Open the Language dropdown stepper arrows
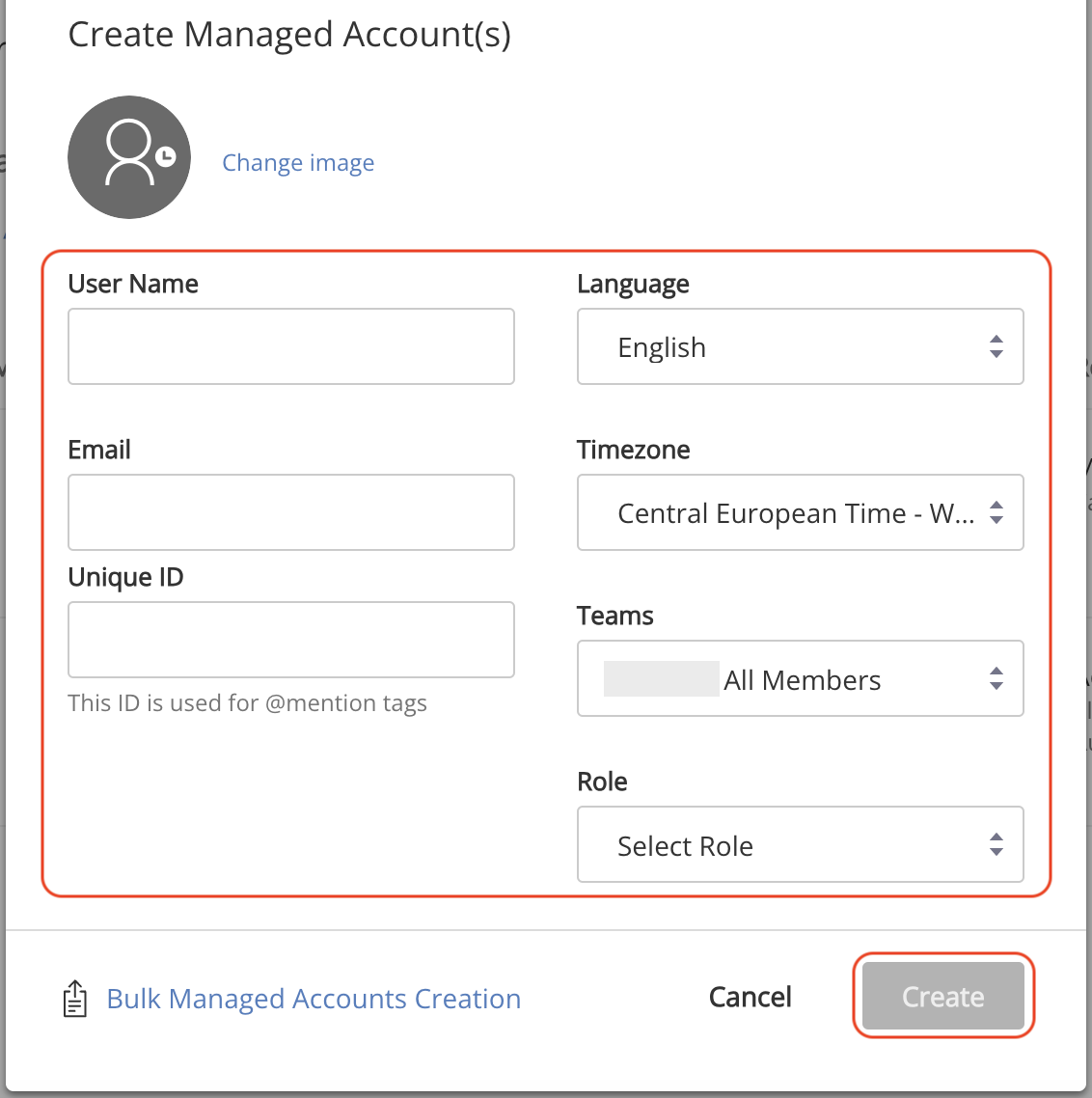 point(996,346)
